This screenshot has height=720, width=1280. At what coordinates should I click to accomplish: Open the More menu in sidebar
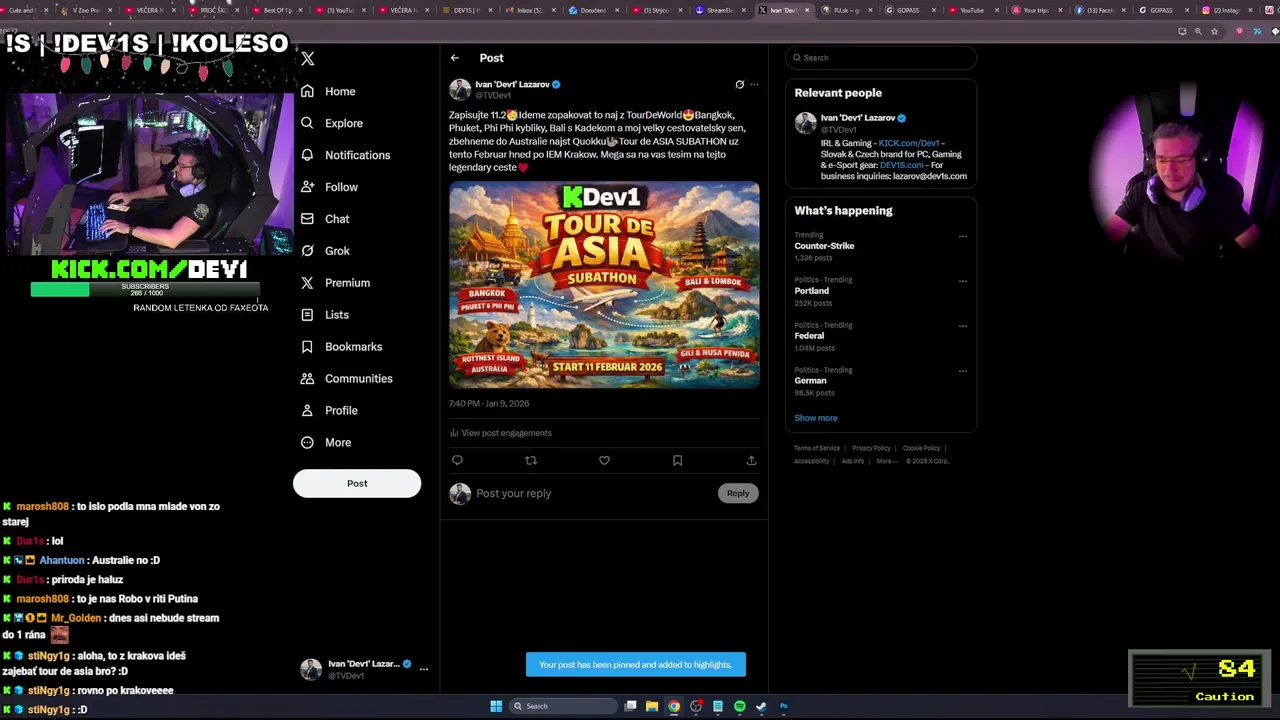(x=326, y=443)
